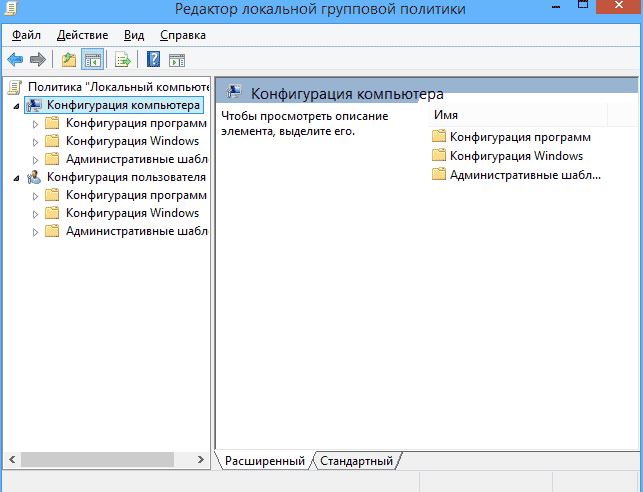Click the Конфигурация Windows folder icon in the right list
The image size is (643, 492).
pyautogui.click(x=439, y=155)
